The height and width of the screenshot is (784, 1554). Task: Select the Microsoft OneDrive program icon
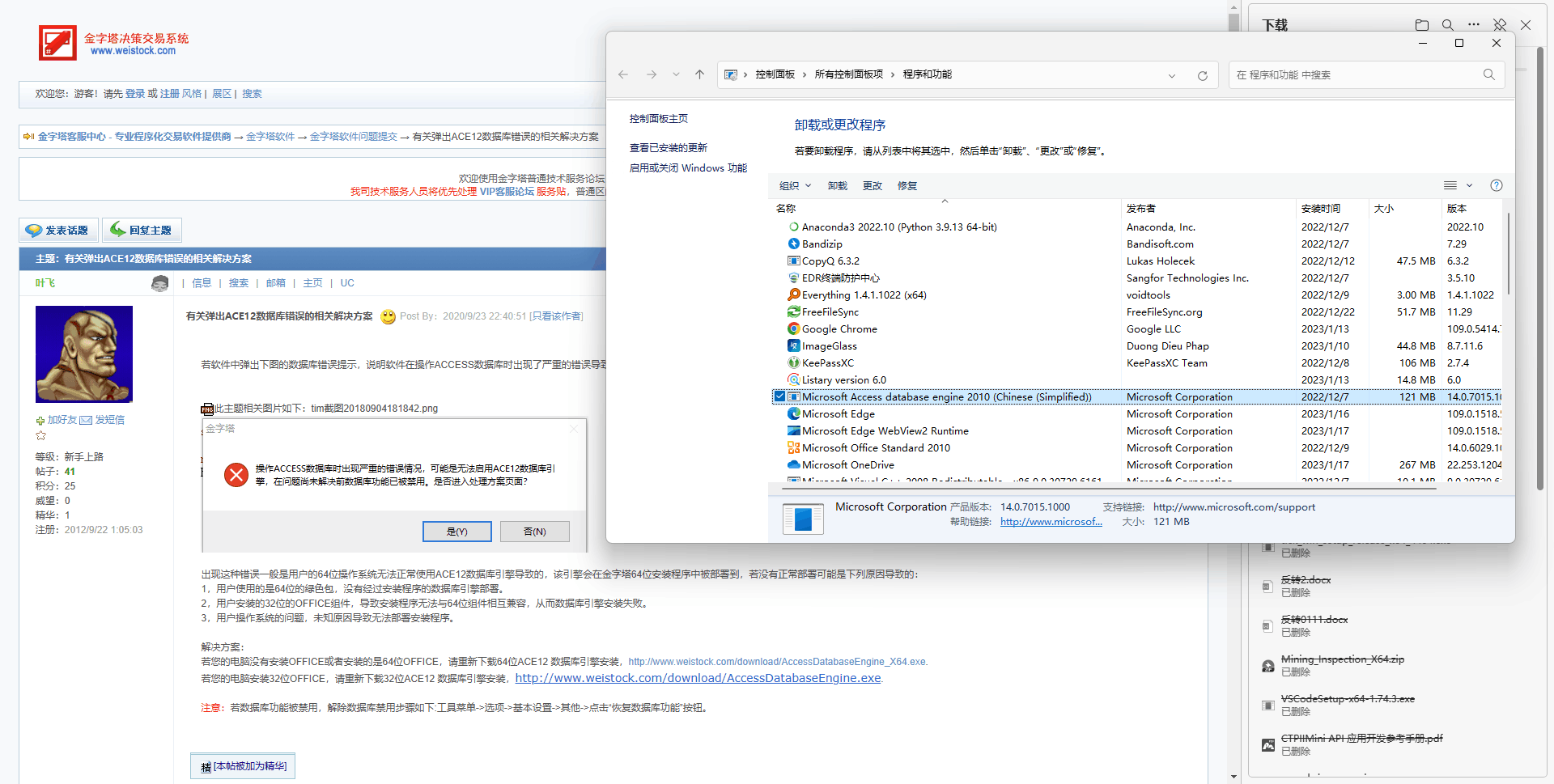[794, 465]
